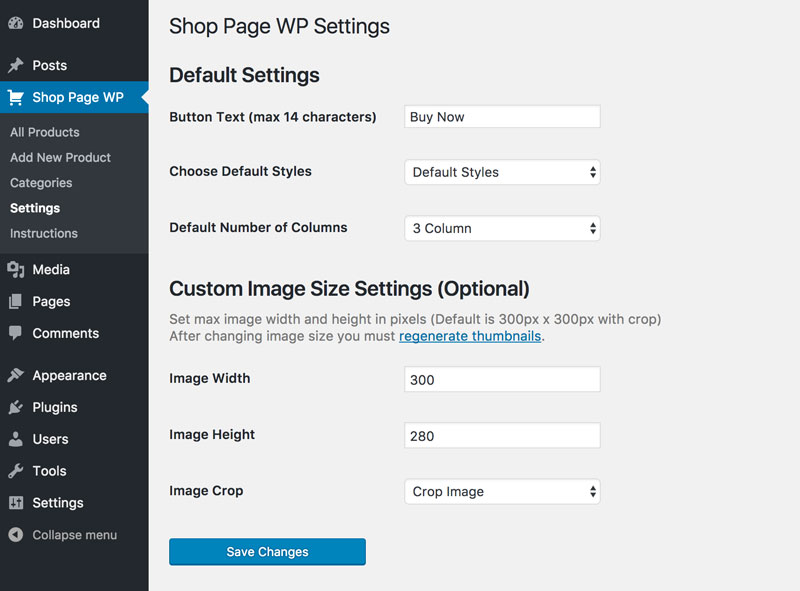Select the Shop Page WP cart icon
800x591 pixels.
(x=16, y=97)
